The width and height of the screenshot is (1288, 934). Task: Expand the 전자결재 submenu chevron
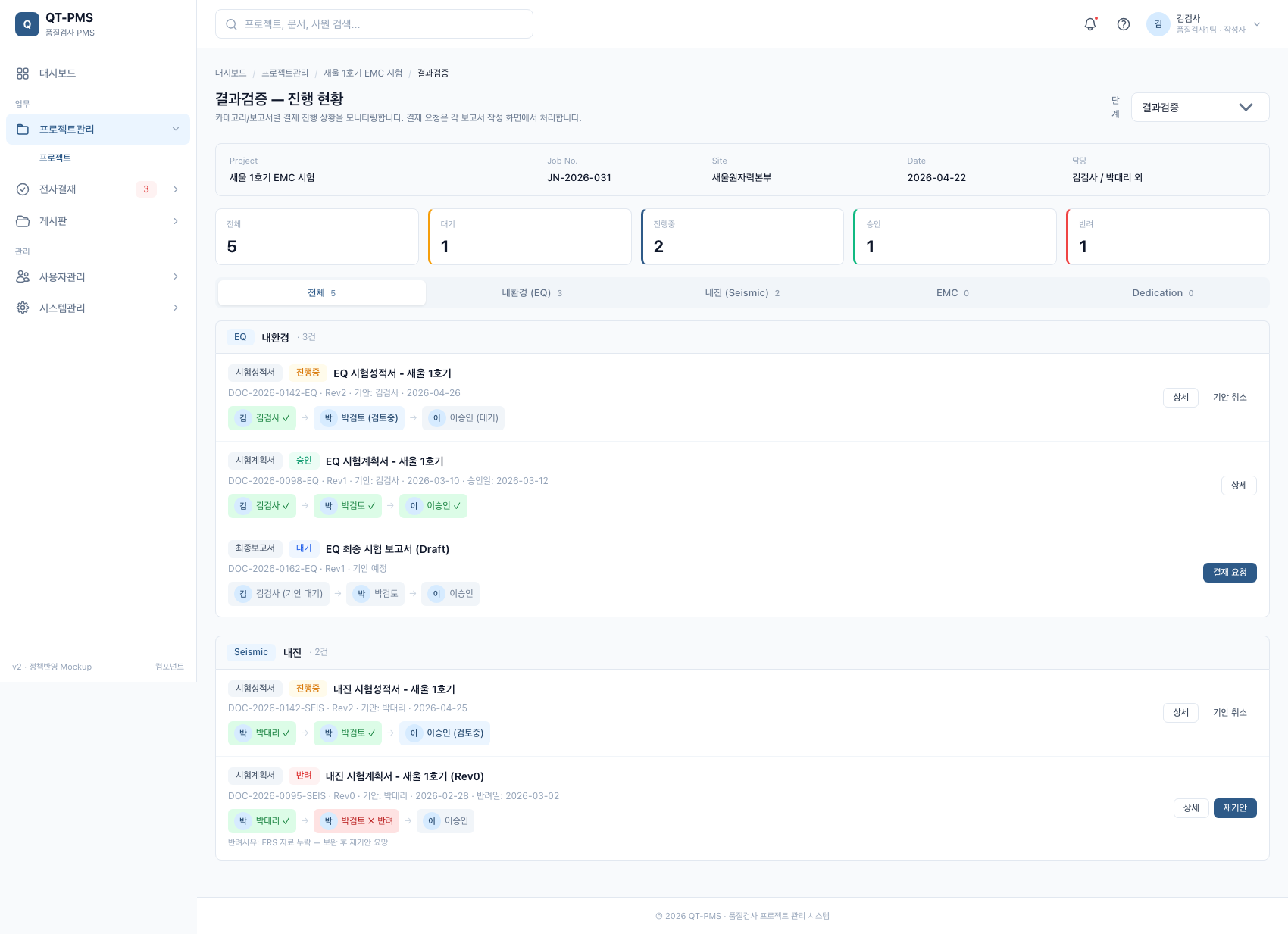(x=176, y=189)
